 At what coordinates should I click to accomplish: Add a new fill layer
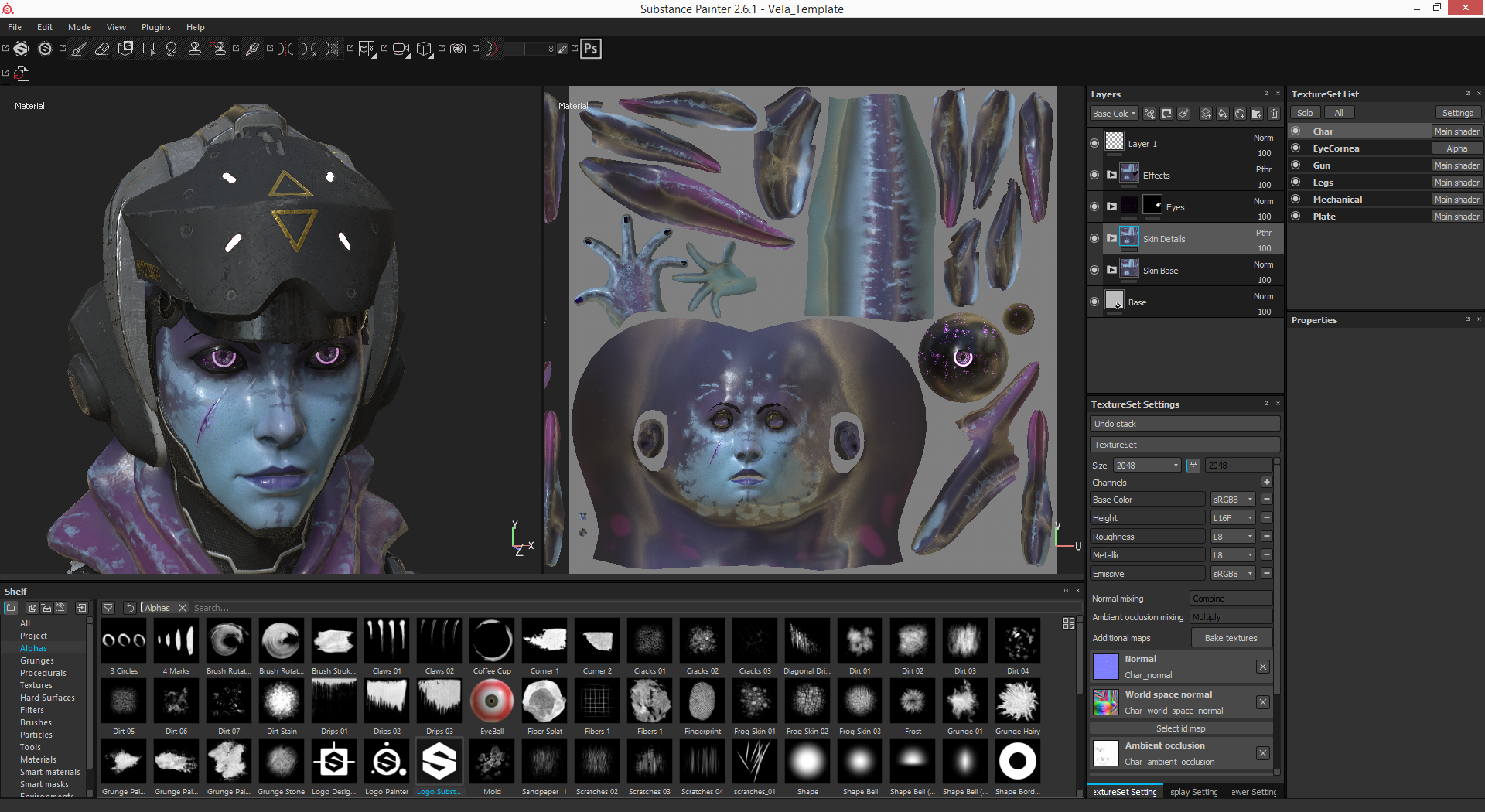pyautogui.click(x=1223, y=114)
